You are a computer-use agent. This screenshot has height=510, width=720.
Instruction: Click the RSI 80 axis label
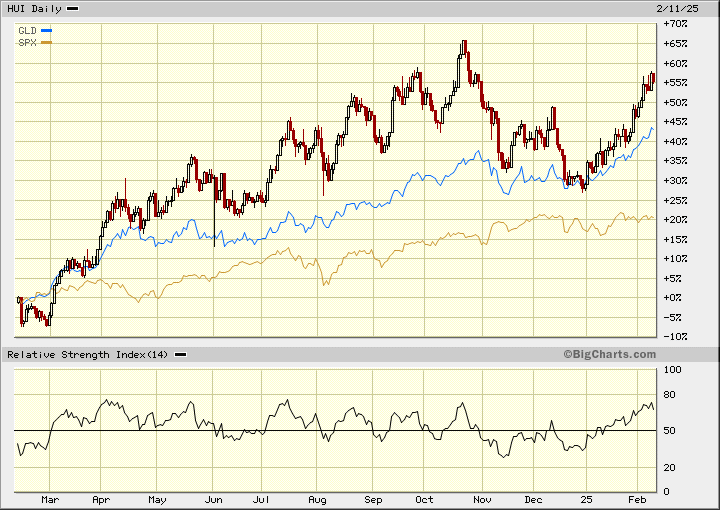[x=669, y=395]
